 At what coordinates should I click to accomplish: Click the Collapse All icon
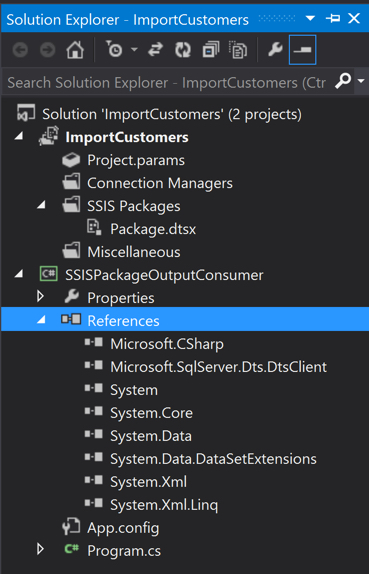point(210,50)
